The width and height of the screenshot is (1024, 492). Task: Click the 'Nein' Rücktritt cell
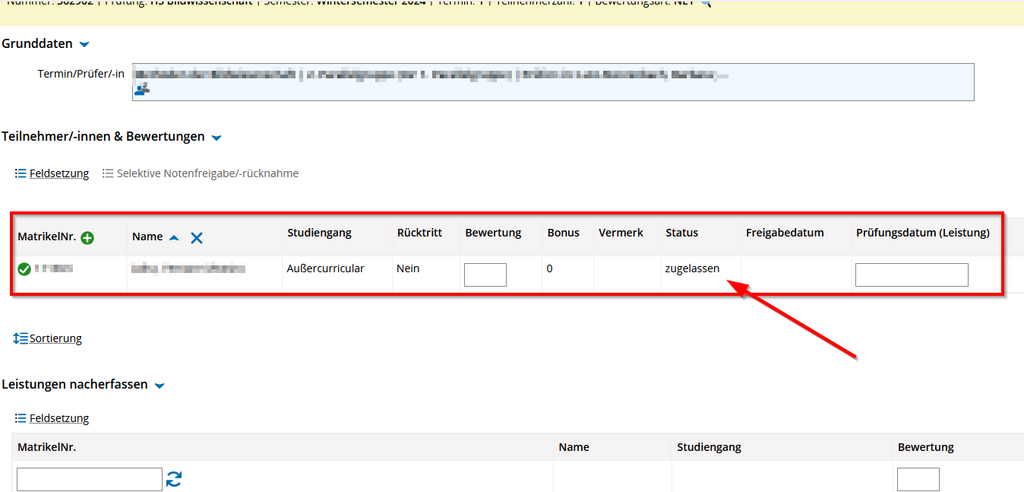click(408, 269)
